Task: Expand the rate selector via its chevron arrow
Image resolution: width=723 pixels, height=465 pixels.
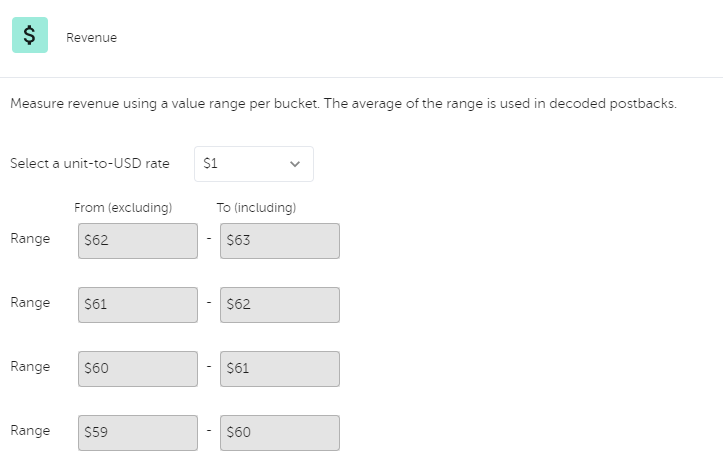Action: click(295, 164)
